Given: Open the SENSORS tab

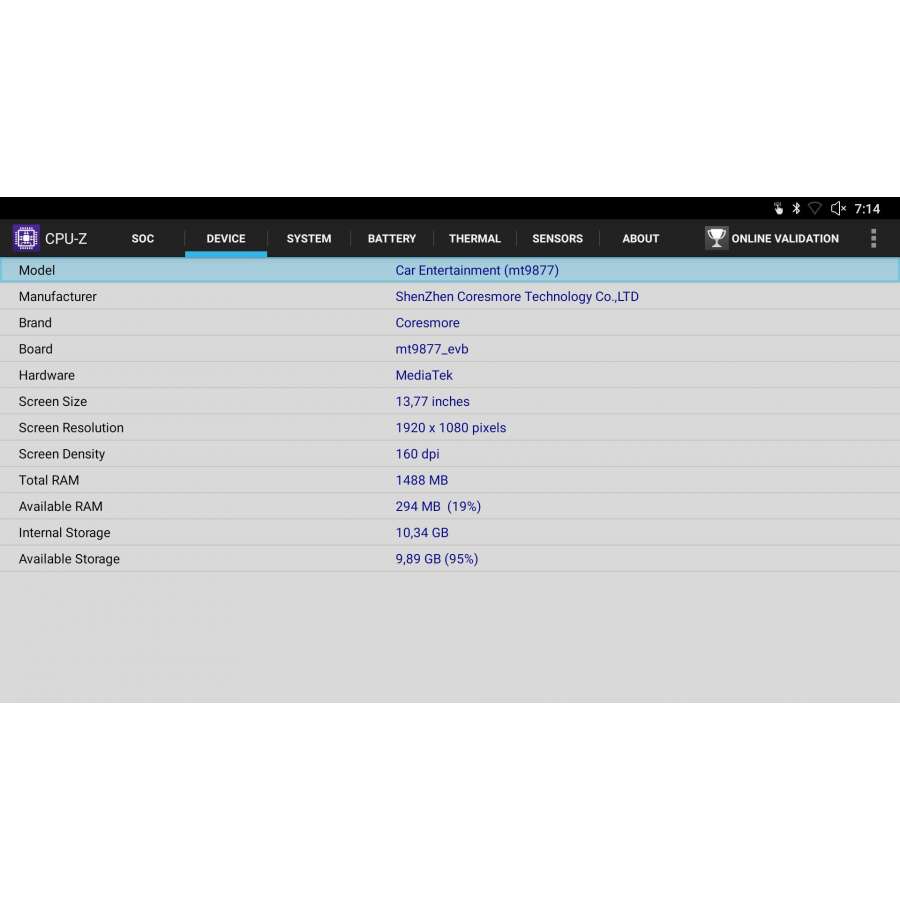Looking at the screenshot, I should [557, 238].
